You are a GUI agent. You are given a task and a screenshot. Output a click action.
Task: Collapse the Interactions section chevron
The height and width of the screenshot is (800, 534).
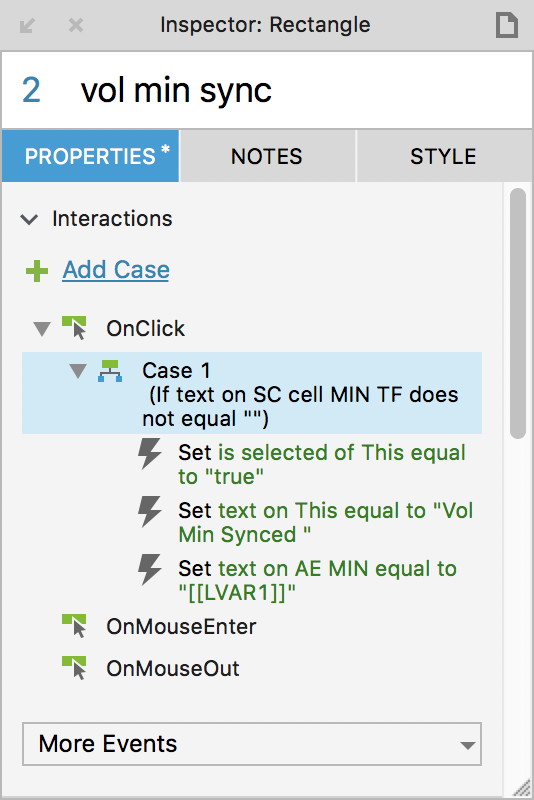pyautogui.click(x=29, y=219)
